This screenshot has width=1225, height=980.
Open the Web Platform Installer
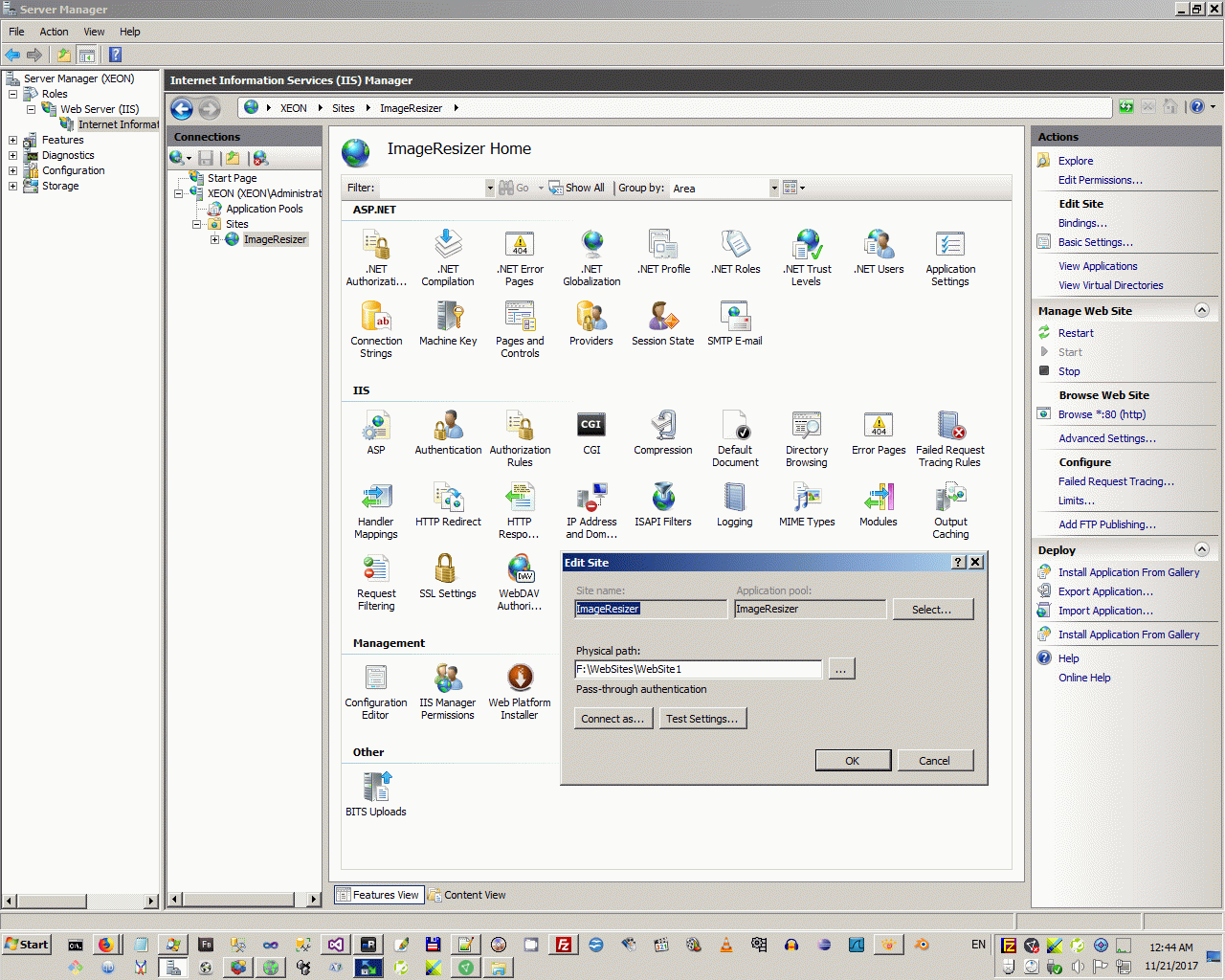(520, 691)
